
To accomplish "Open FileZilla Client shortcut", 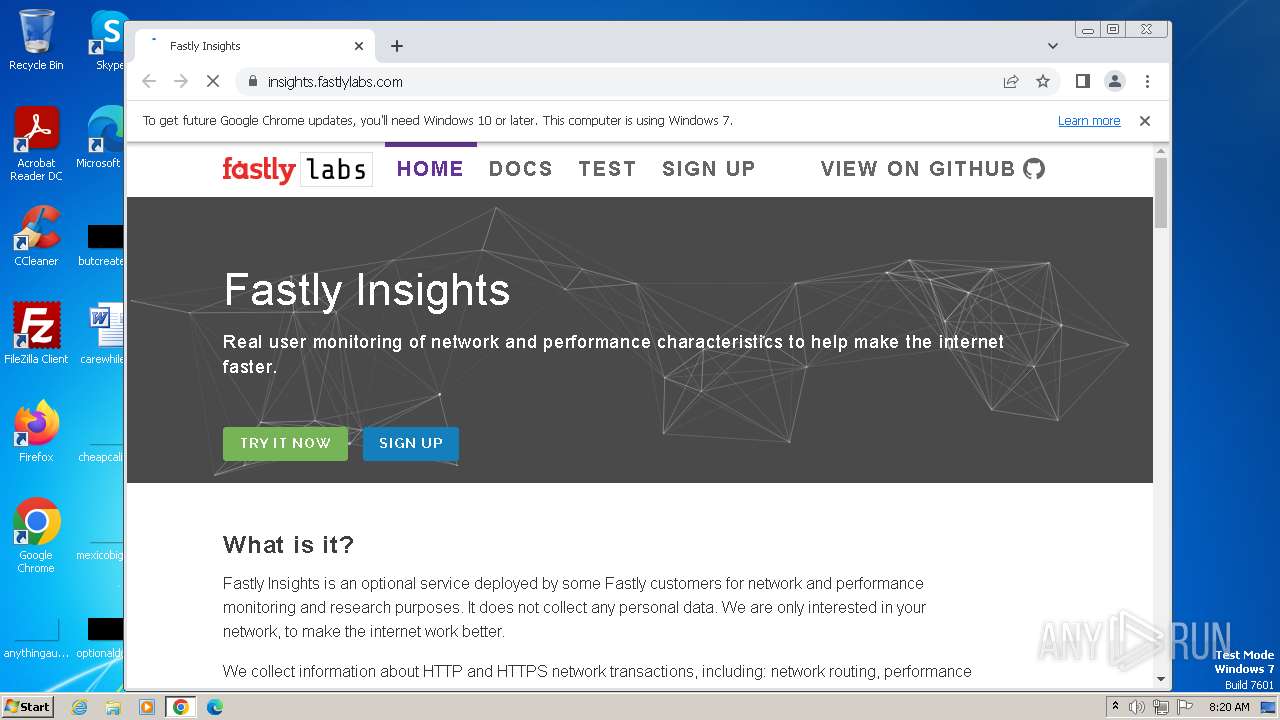I will pos(36,333).
